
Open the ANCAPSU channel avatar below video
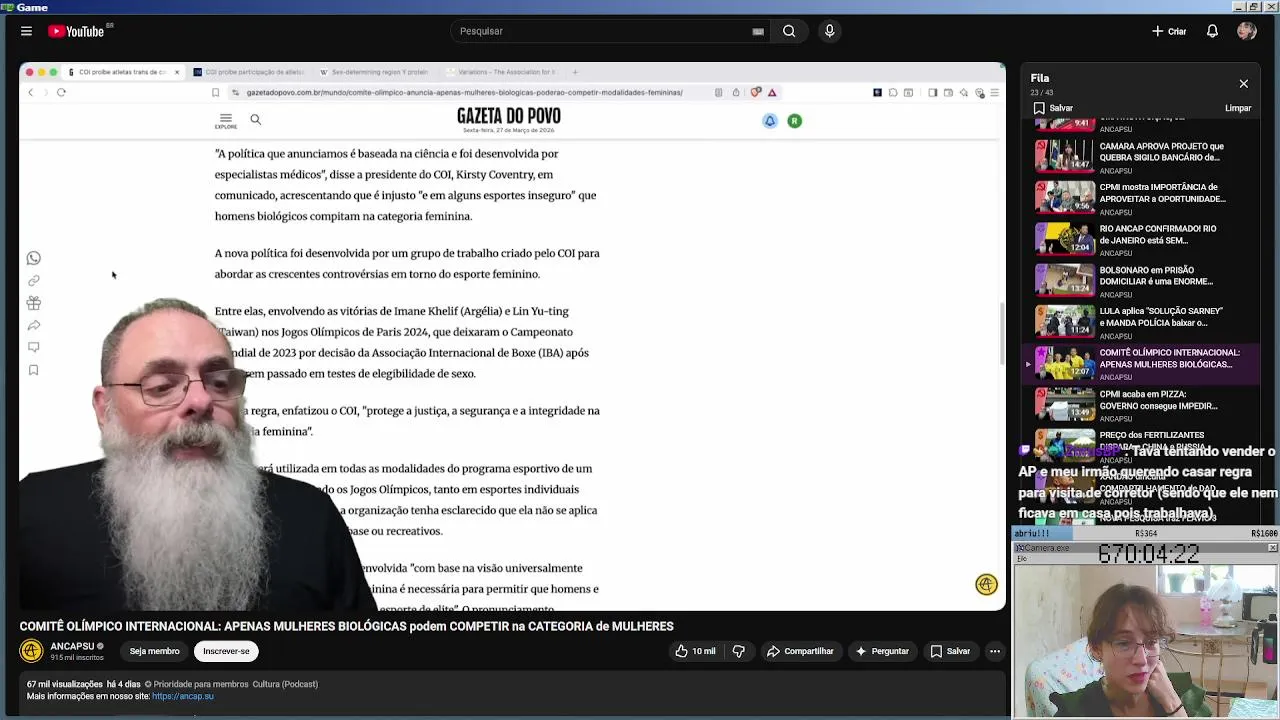31,651
